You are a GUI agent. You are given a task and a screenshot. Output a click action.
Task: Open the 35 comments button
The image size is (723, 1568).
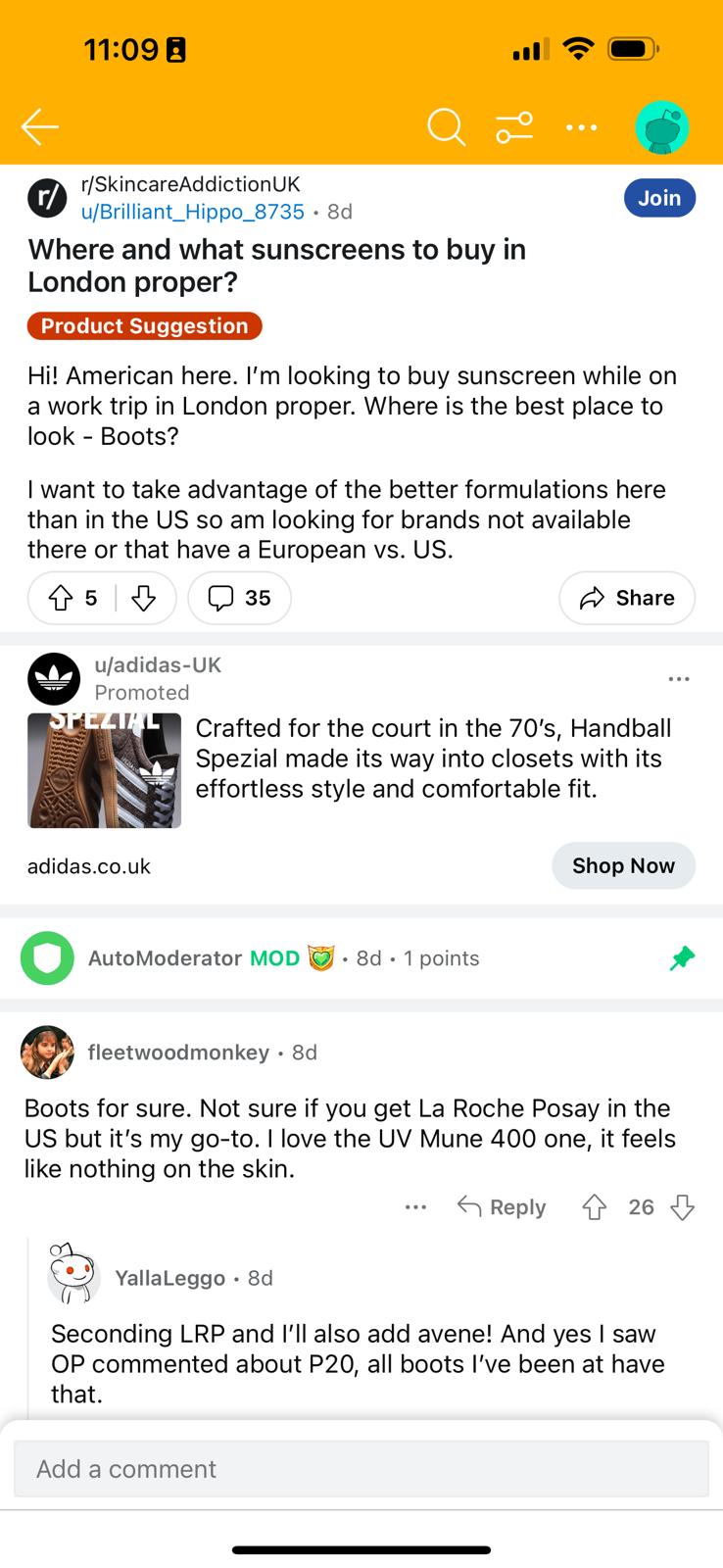(x=239, y=598)
